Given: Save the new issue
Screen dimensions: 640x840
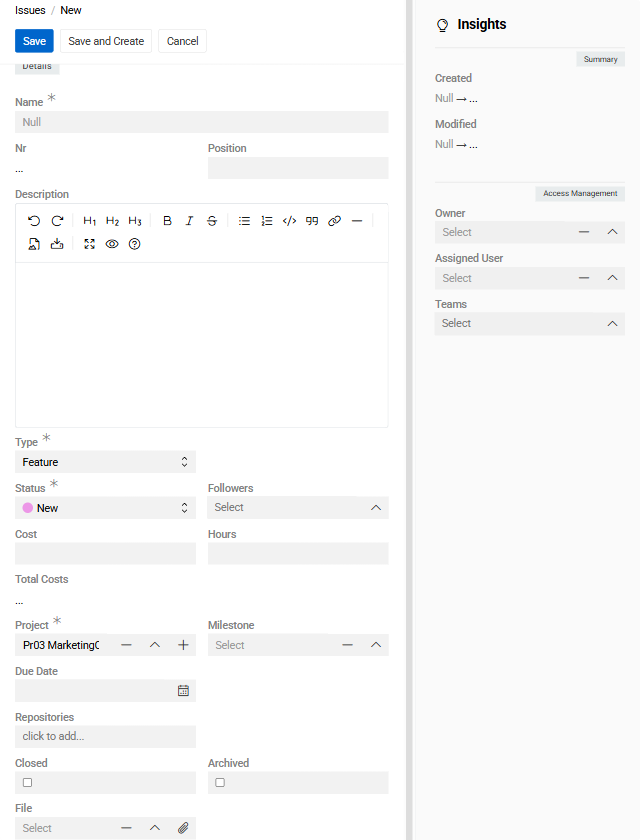Looking at the screenshot, I should pyautogui.click(x=34, y=41).
